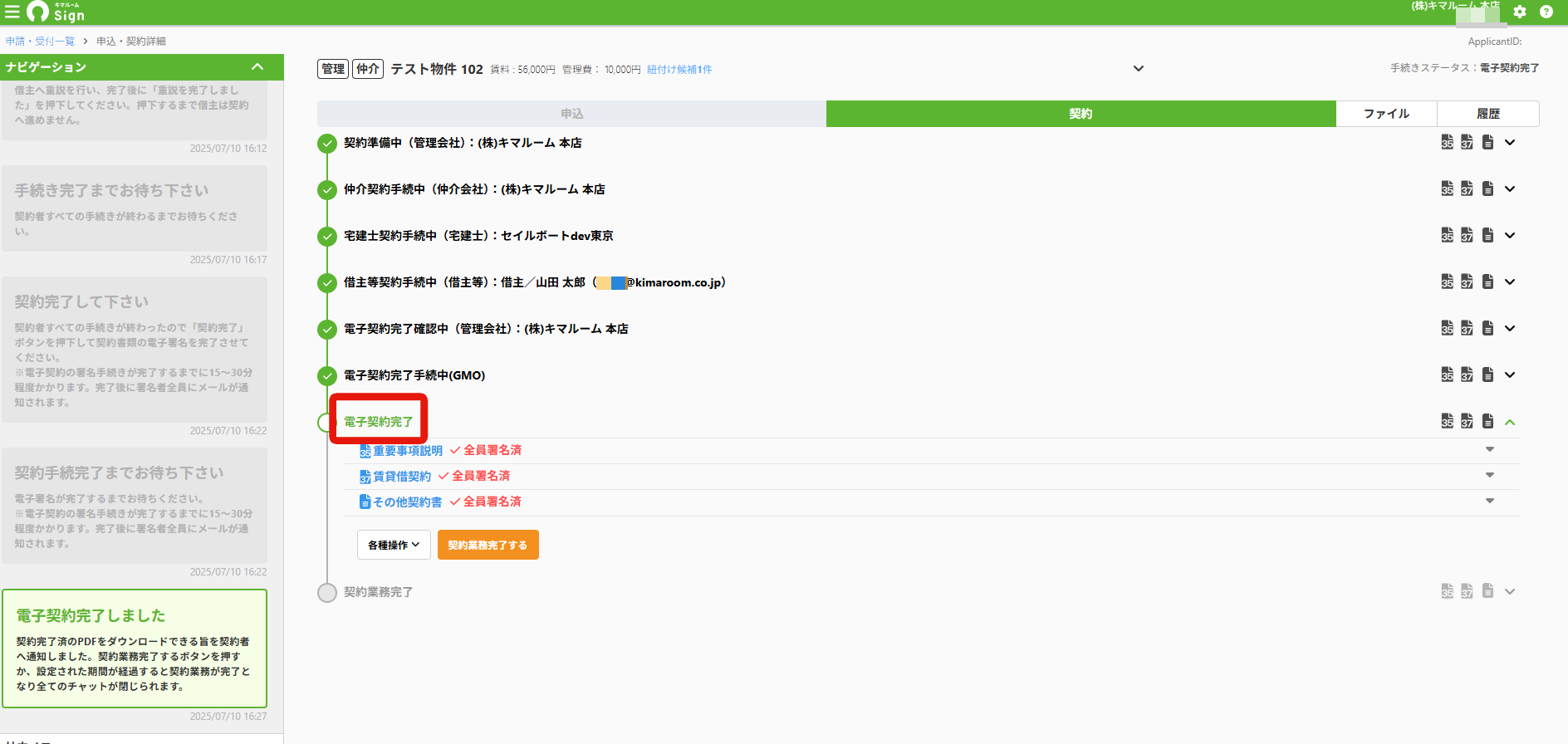
Task: Open article 35 document icon for 電子契約完了確認中 row
Action: (1448, 328)
